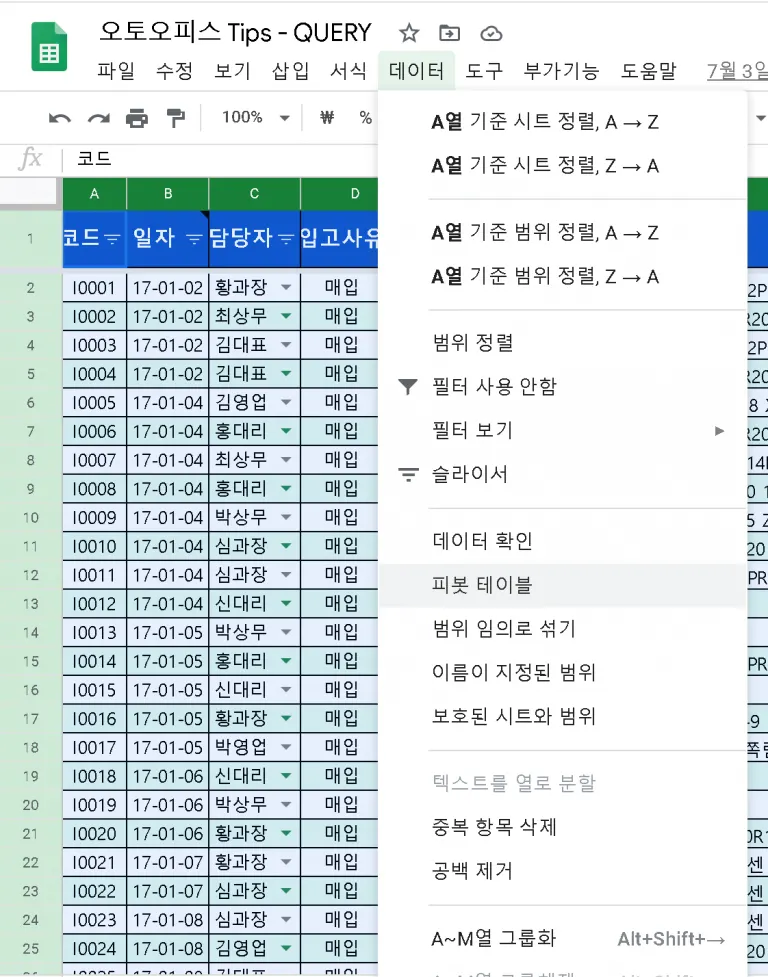Select column A header
The height and width of the screenshot is (977, 768).
[x=94, y=194]
